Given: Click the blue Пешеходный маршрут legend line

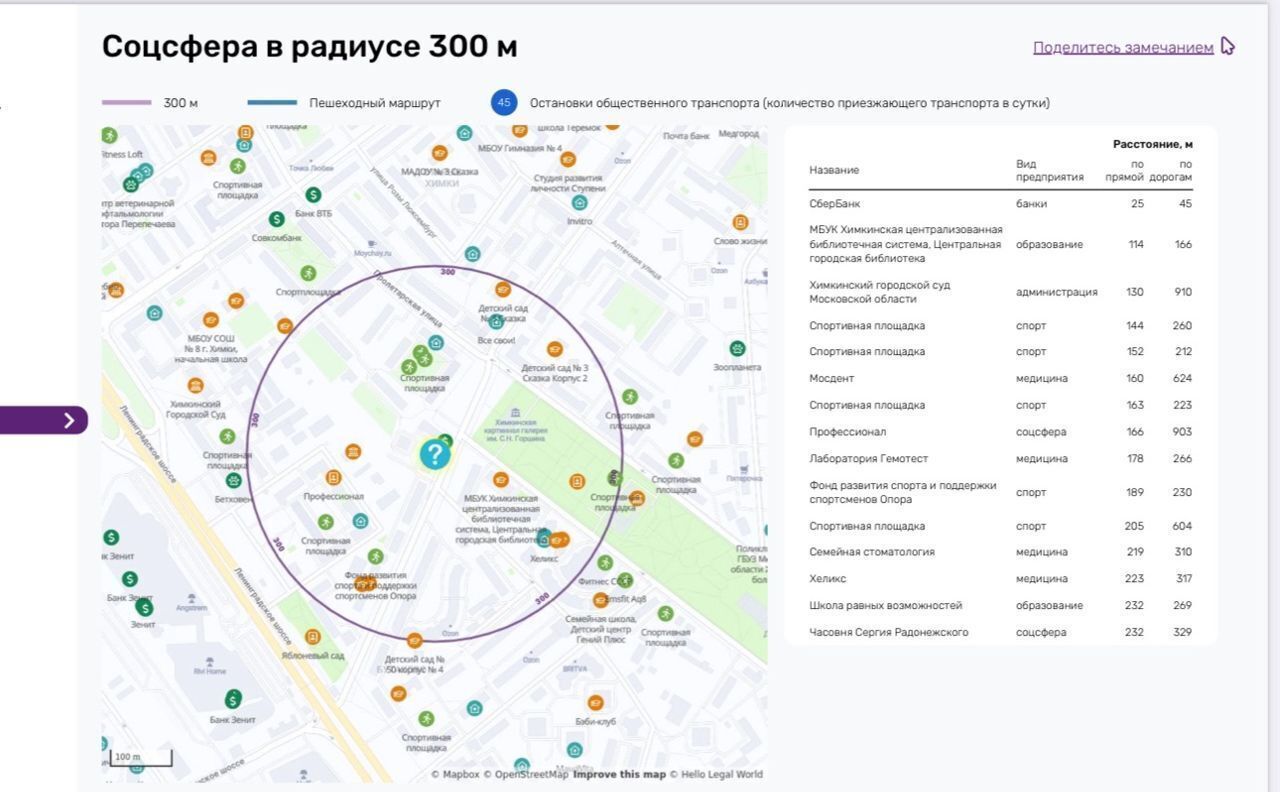Looking at the screenshot, I should (x=272, y=103).
